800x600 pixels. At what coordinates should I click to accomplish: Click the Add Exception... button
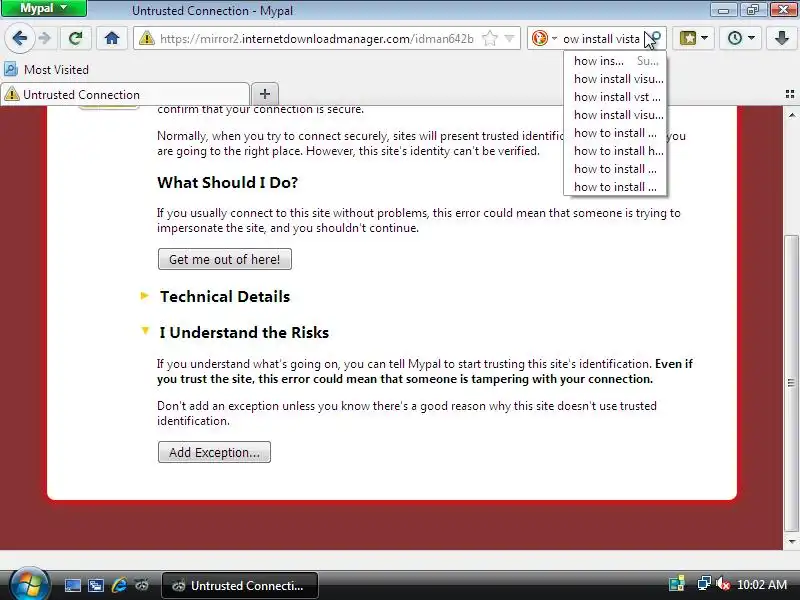[x=214, y=453]
